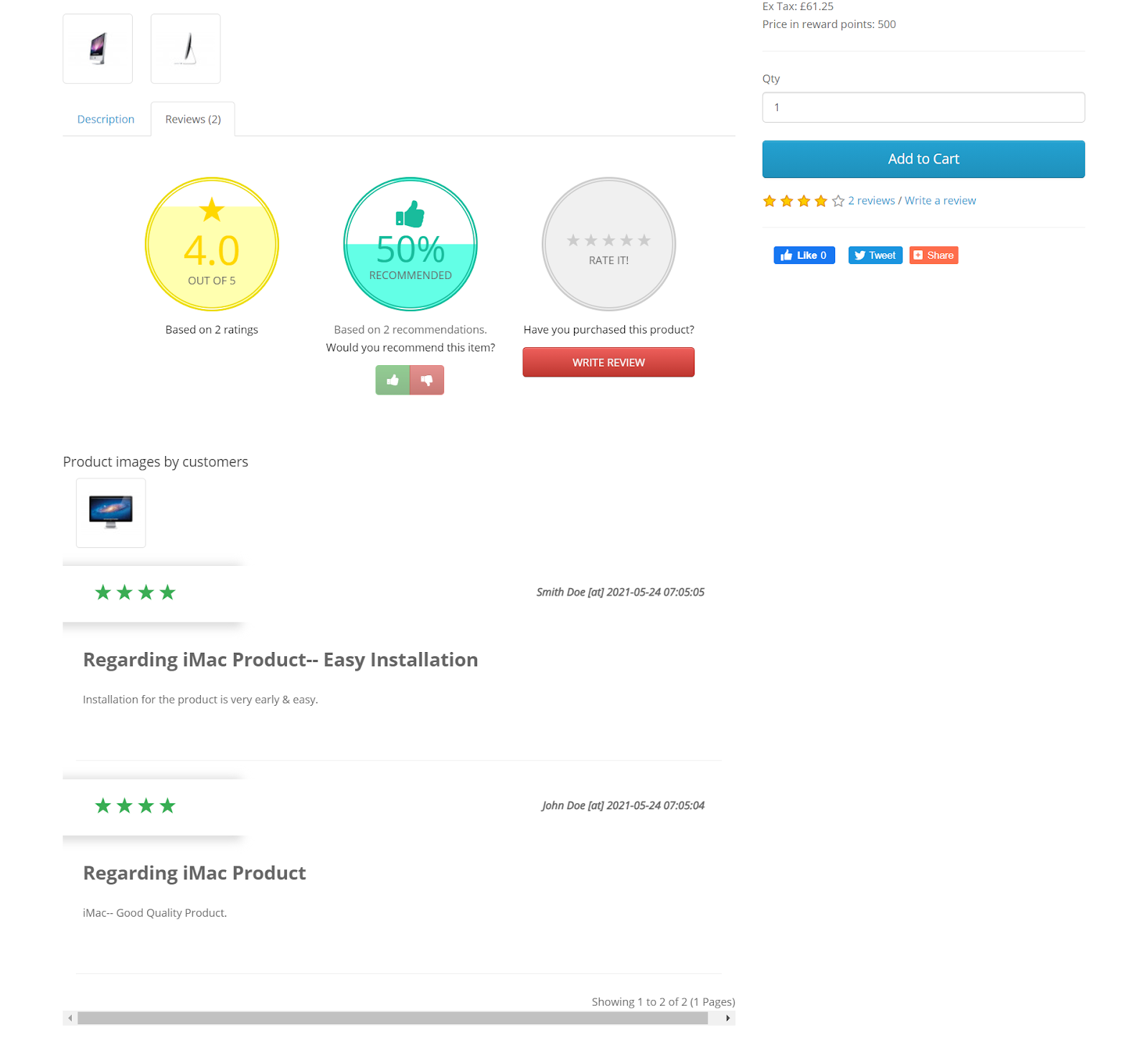Click the right scrollbar arrow
The height and width of the screenshot is (1053, 1148).
727,1017
